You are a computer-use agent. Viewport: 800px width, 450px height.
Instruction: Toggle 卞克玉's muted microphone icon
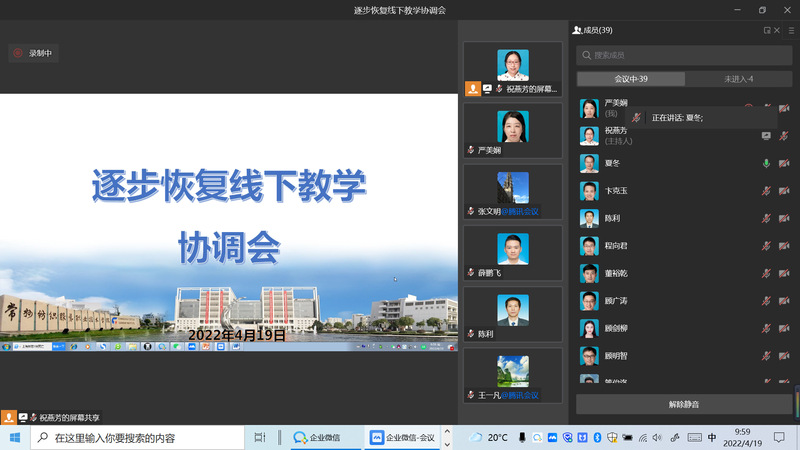(x=767, y=190)
